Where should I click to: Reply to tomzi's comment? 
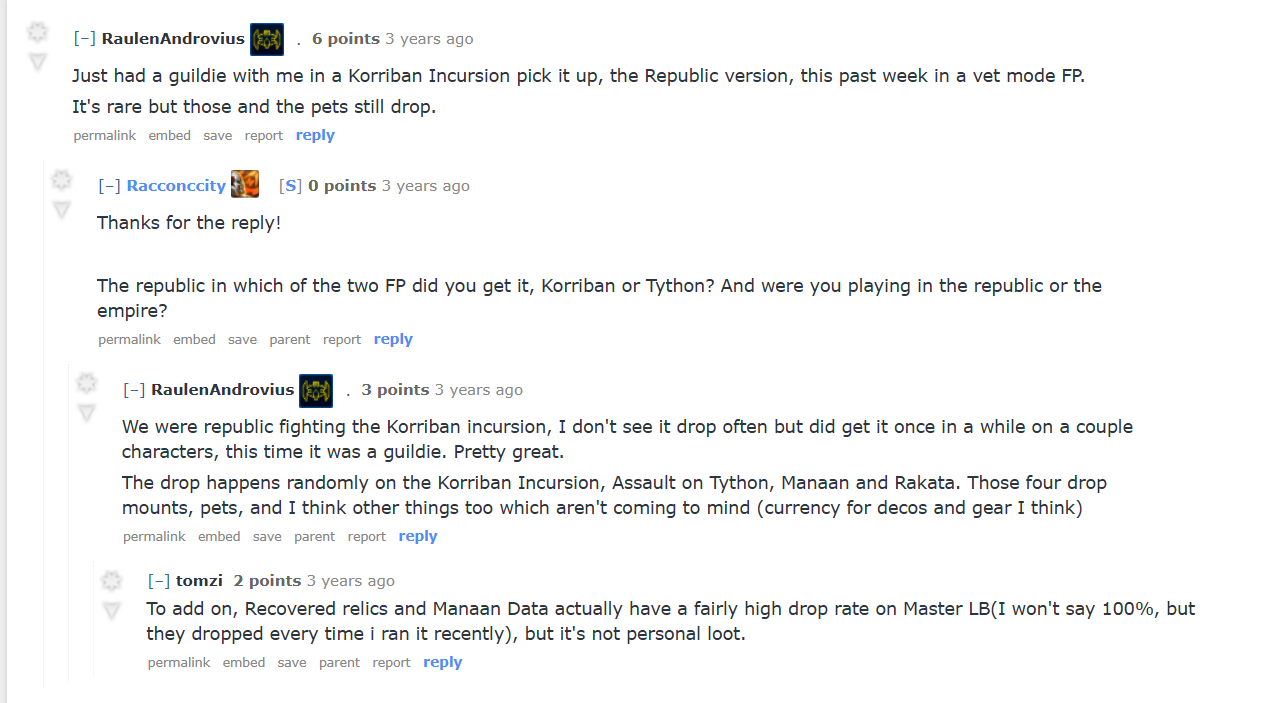pos(442,662)
